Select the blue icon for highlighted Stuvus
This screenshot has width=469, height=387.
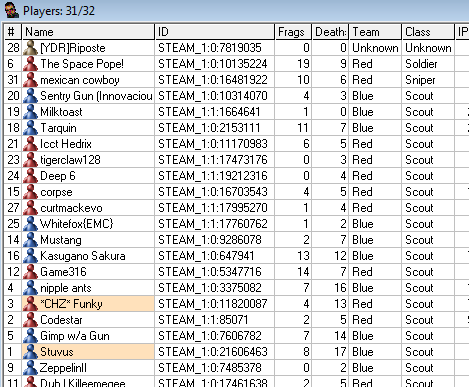tap(30, 352)
